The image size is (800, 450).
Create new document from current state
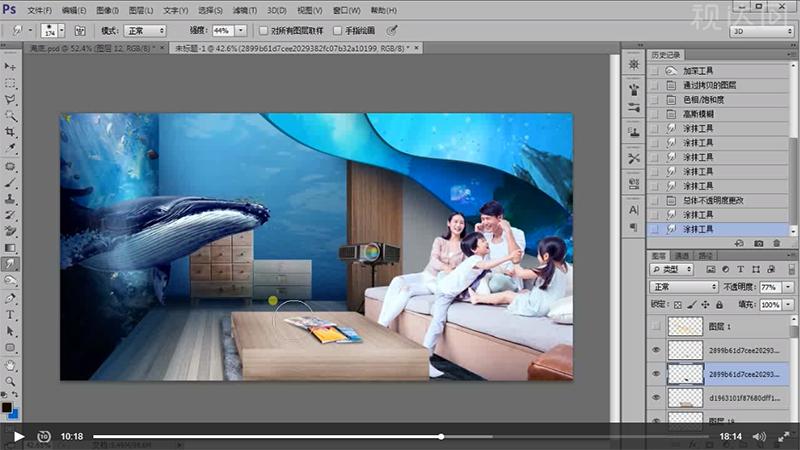[x=739, y=243]
